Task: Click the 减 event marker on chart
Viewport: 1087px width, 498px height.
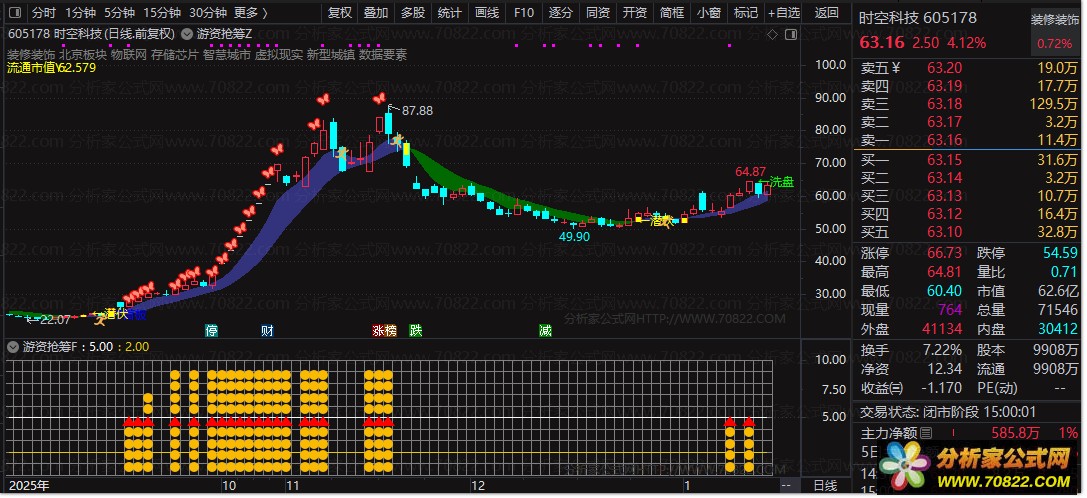Action: pos(546,331)
